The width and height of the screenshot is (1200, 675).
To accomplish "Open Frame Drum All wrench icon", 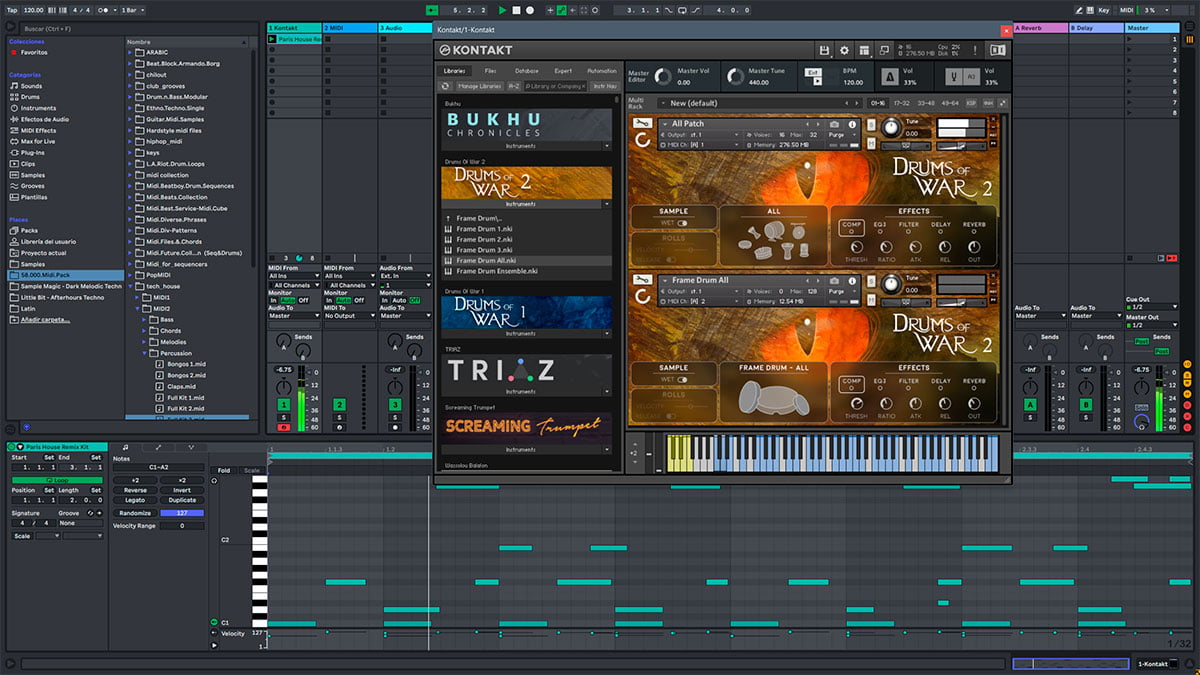I will (642, 280).
